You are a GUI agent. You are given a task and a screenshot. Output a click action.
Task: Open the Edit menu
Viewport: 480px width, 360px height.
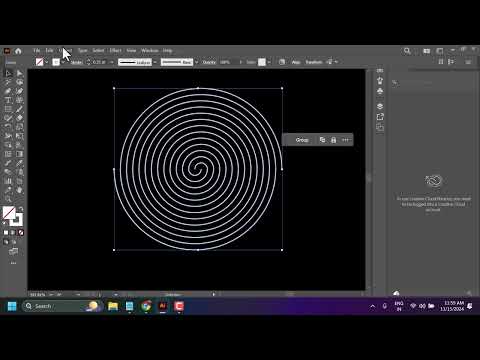tap(49, 51)
